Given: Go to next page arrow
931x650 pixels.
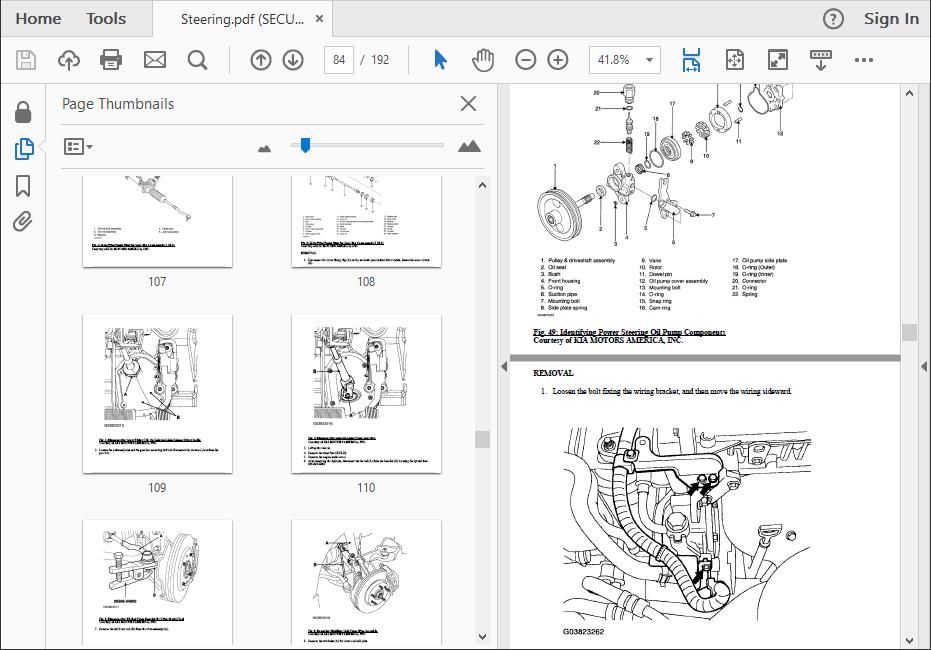Looking at the screenshot, I should 293,60.
